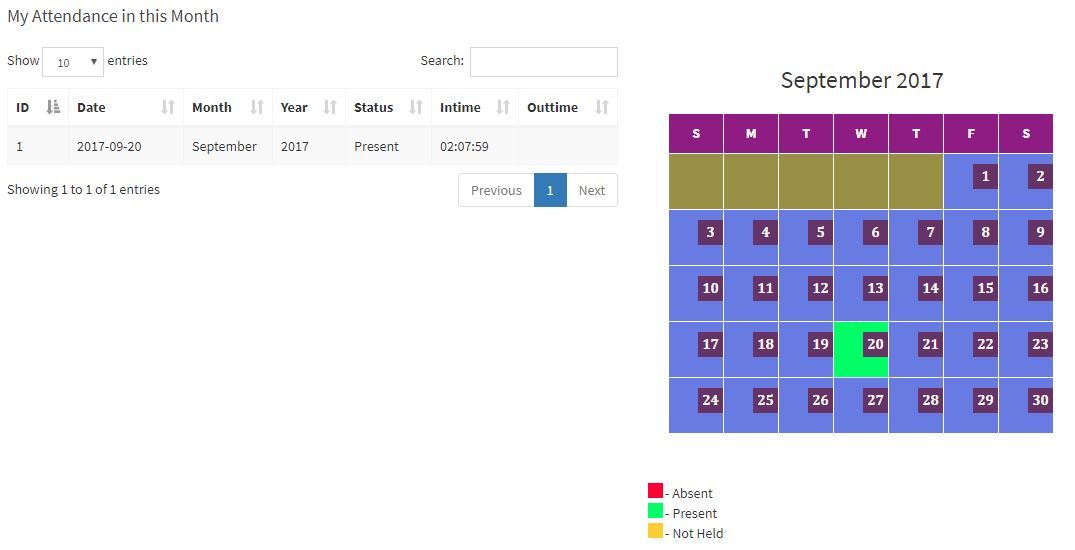This screenshot has width=1075, height=550.
Task: Click inside the Search input field
Action: click(544, 62)
